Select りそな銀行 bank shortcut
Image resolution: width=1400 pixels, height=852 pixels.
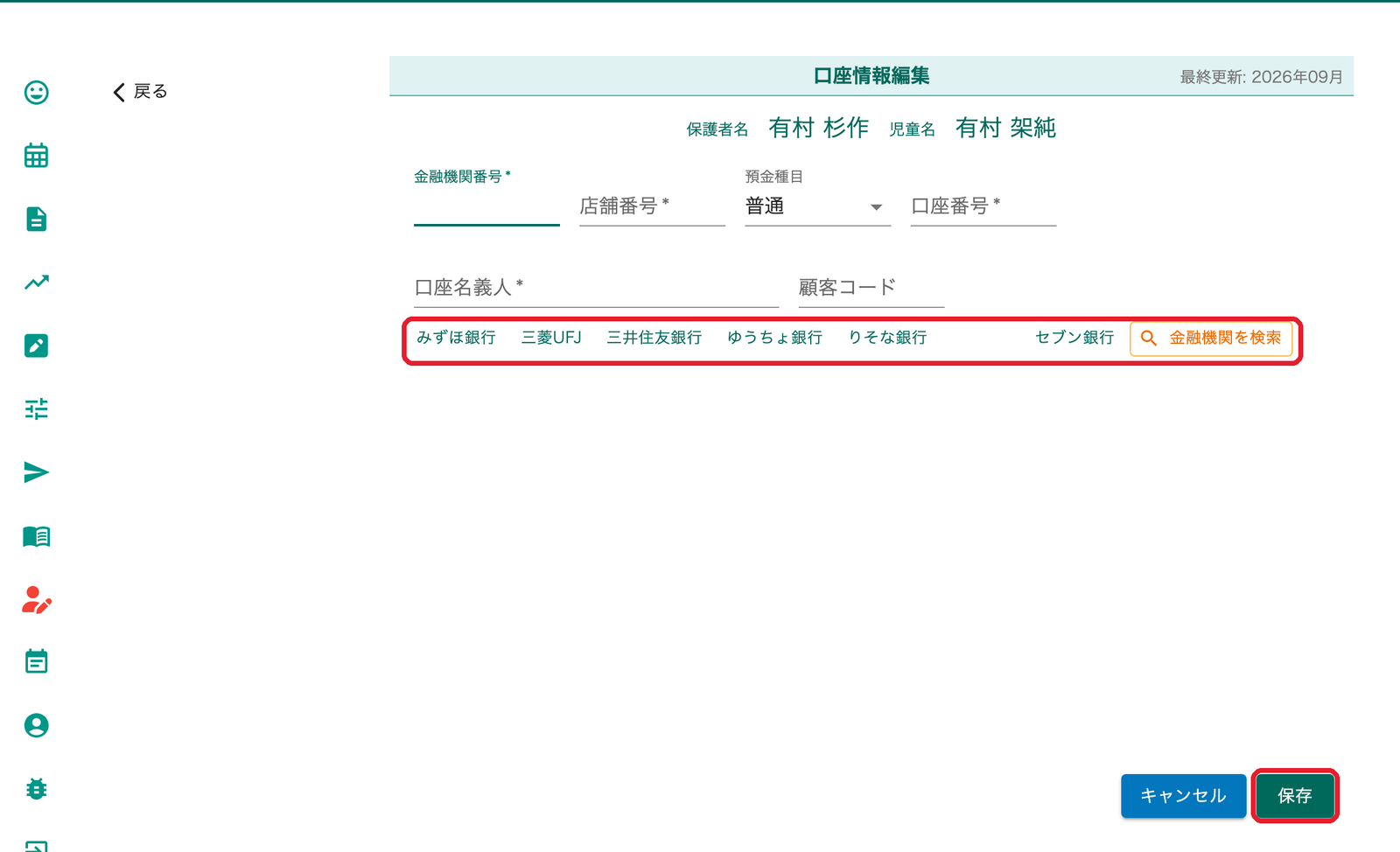(887, 338)
